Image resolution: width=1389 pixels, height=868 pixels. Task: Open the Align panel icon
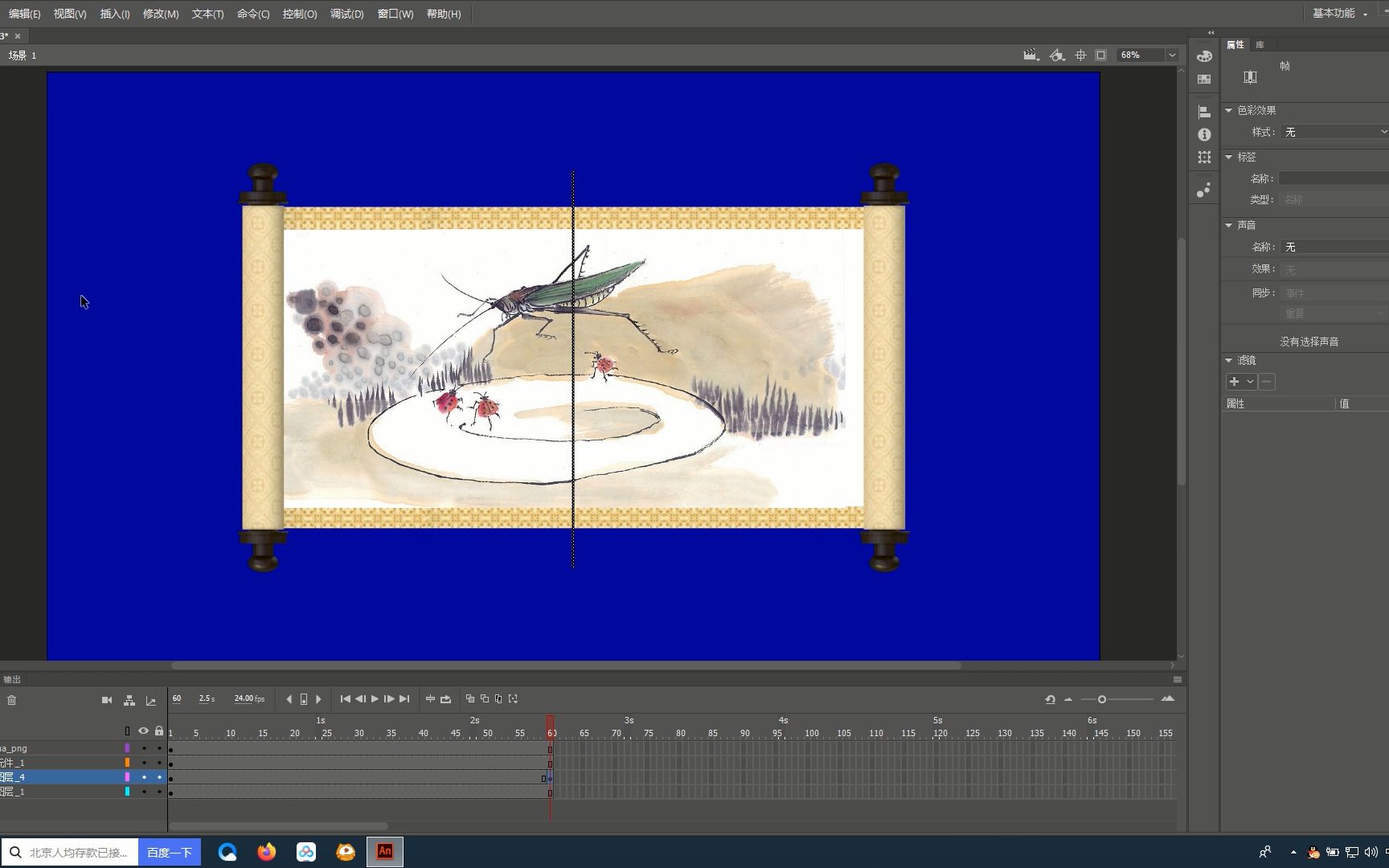(1204, 113)
